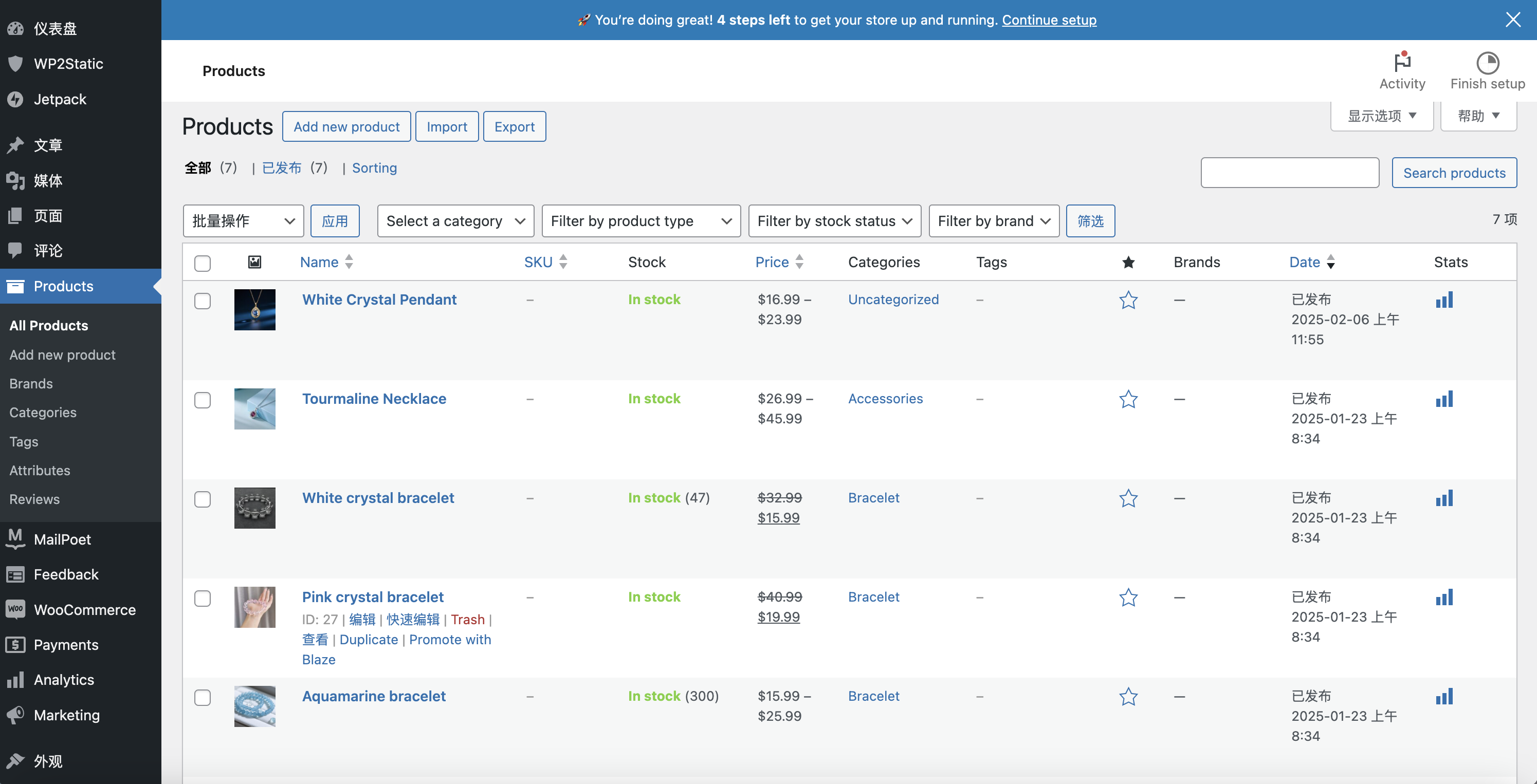View stats bar chart for Tourmaline Necklace
Screen dimensions: 1537x784
tap(1444, 399)
